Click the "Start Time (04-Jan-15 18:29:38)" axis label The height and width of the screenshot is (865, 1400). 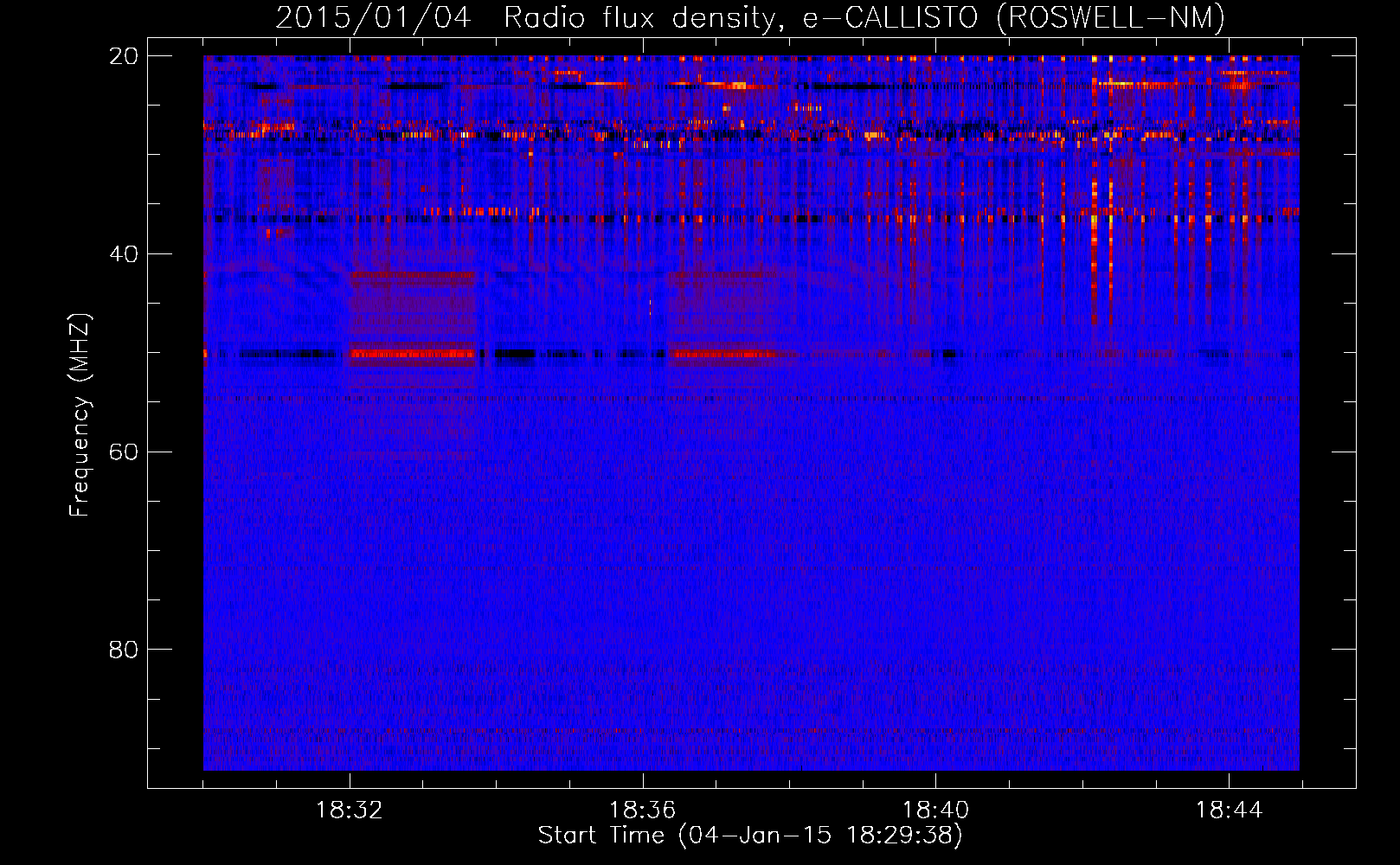click(x=750, y=836)
